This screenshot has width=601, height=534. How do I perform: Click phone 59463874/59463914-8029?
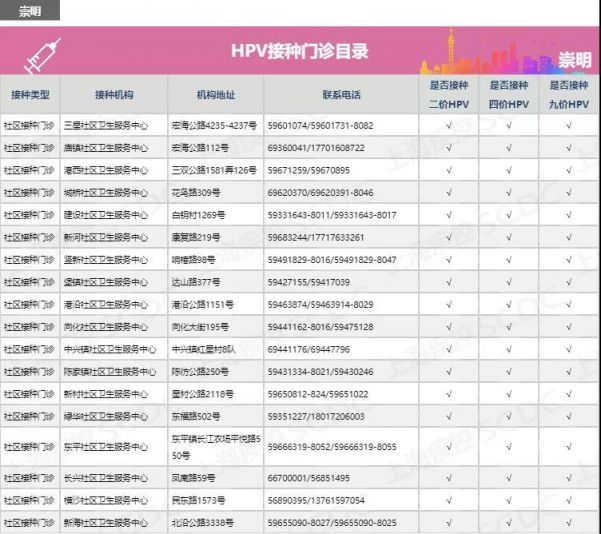pos(320,305)
